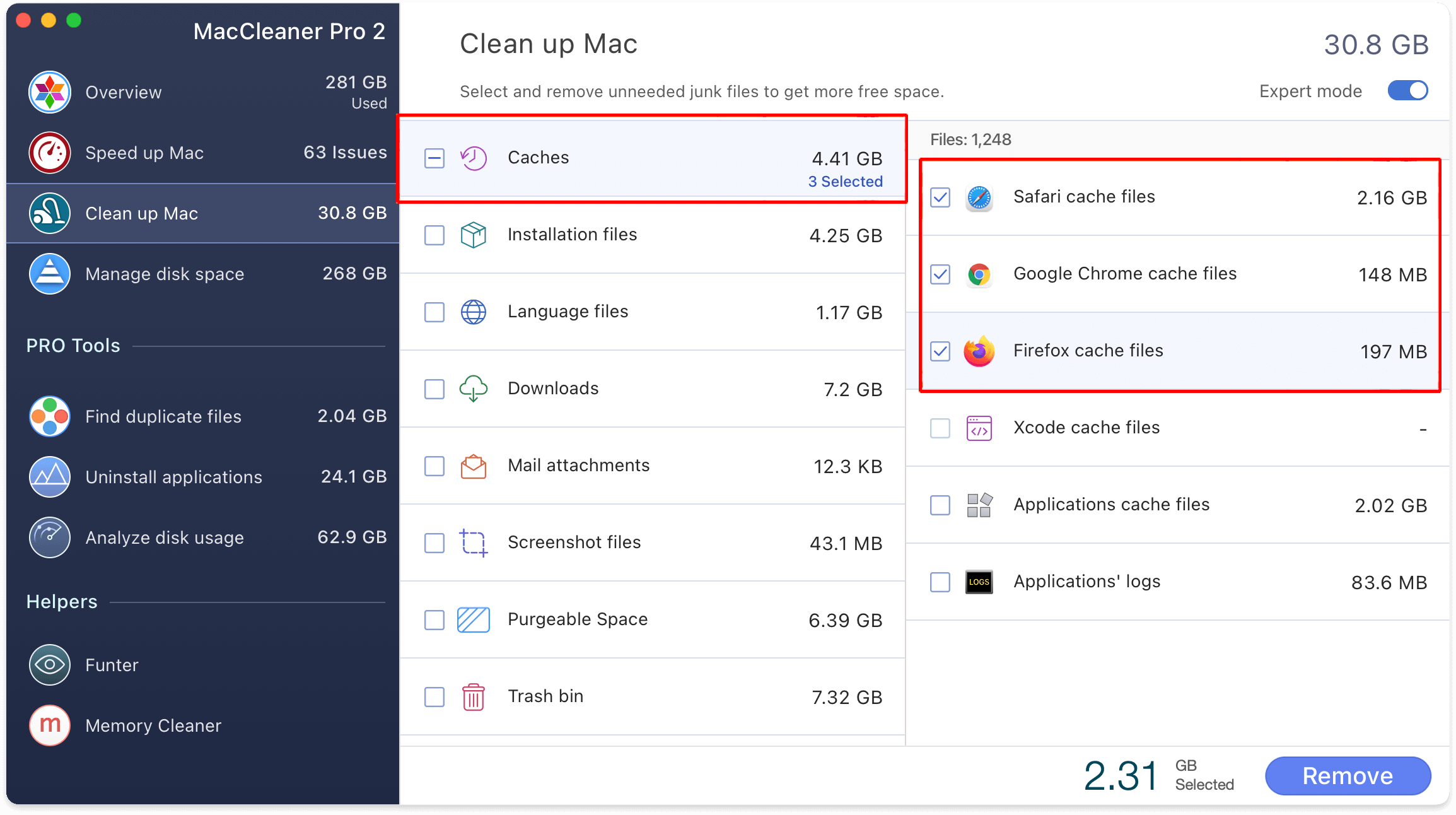
Task: Toggle the Caches partial-selection checkbox
Action: coord(434,158)
